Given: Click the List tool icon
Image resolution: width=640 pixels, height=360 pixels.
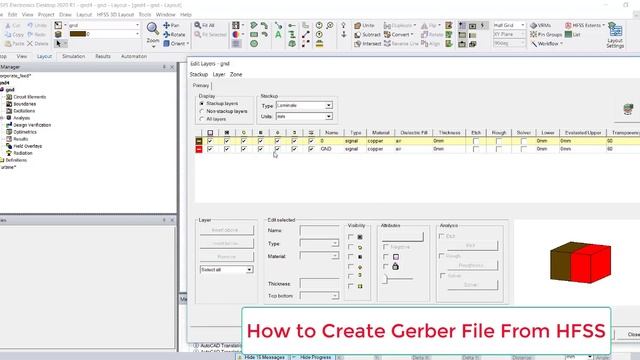Looking at the screenshot, I should click(568, 35).
